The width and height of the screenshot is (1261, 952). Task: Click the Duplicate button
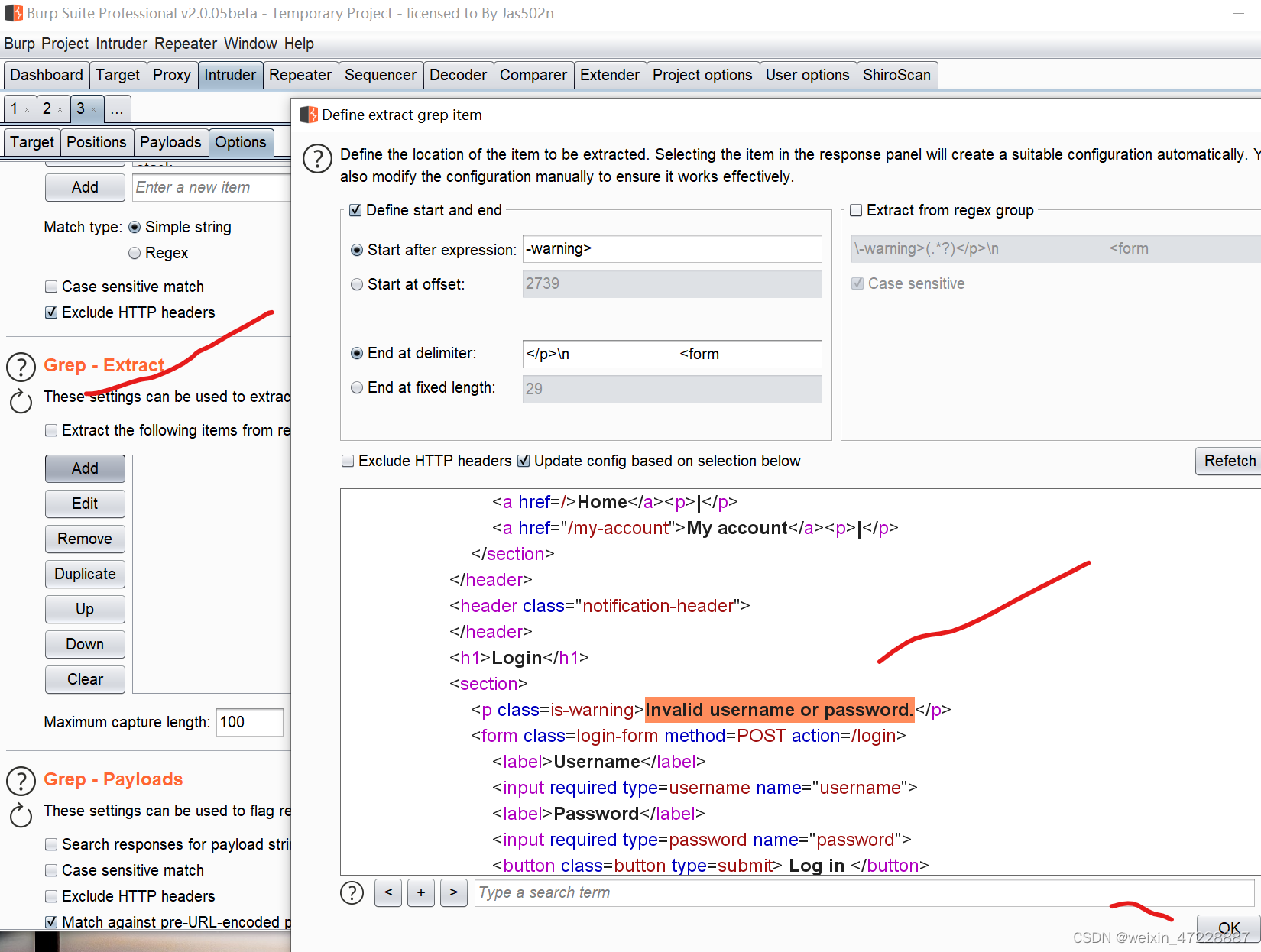coord(85,574)
